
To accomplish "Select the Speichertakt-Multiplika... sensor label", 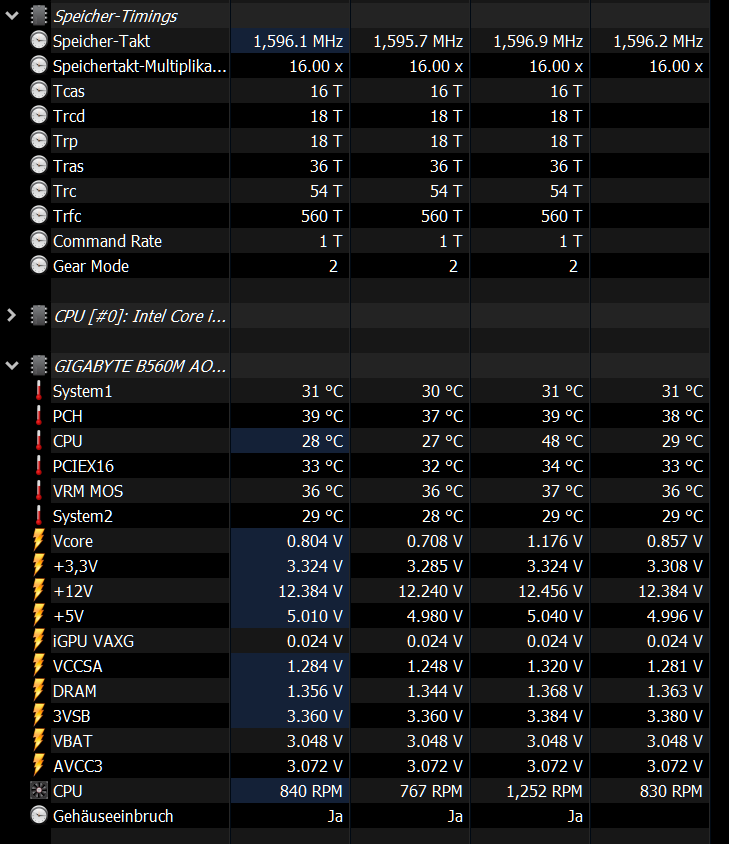I will point(139,66).
